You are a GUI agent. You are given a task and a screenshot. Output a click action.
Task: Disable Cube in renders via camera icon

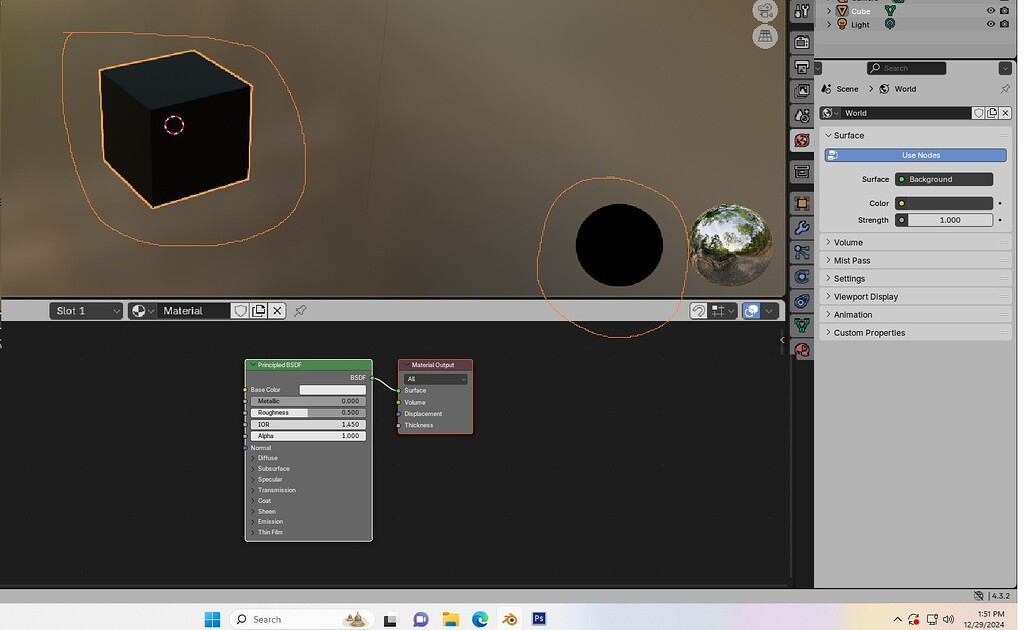[1004, 11]
